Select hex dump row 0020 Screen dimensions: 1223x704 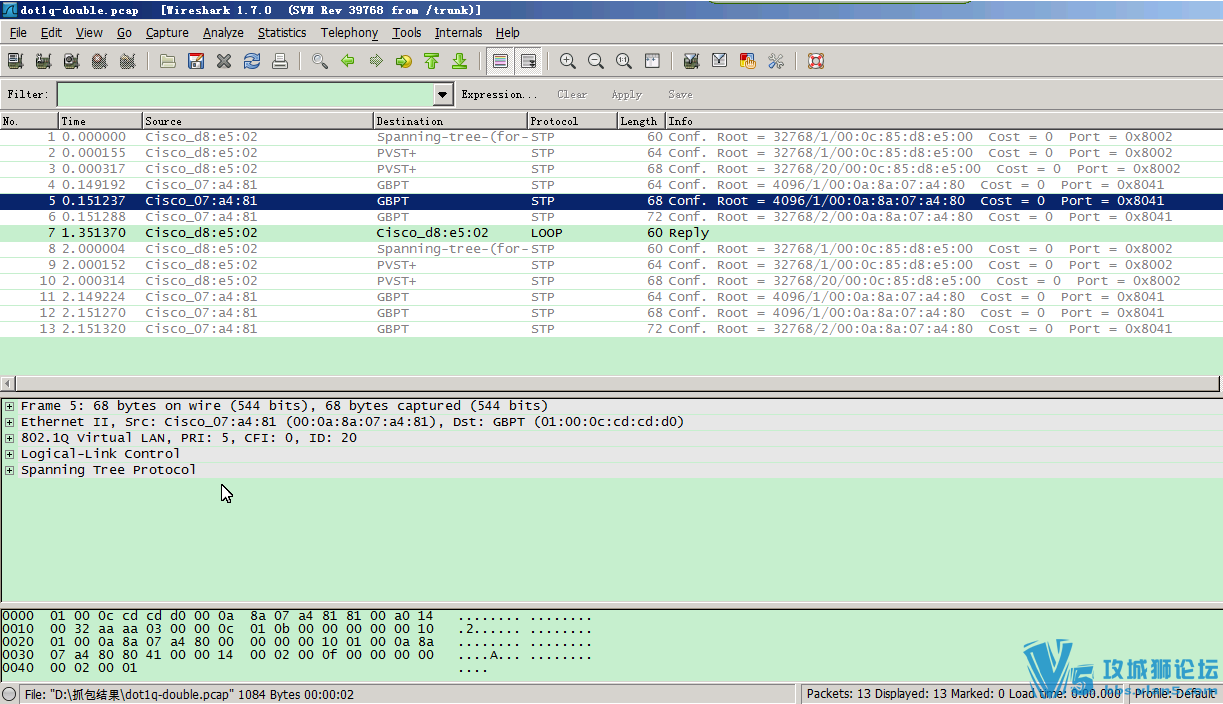click(297, 642)
